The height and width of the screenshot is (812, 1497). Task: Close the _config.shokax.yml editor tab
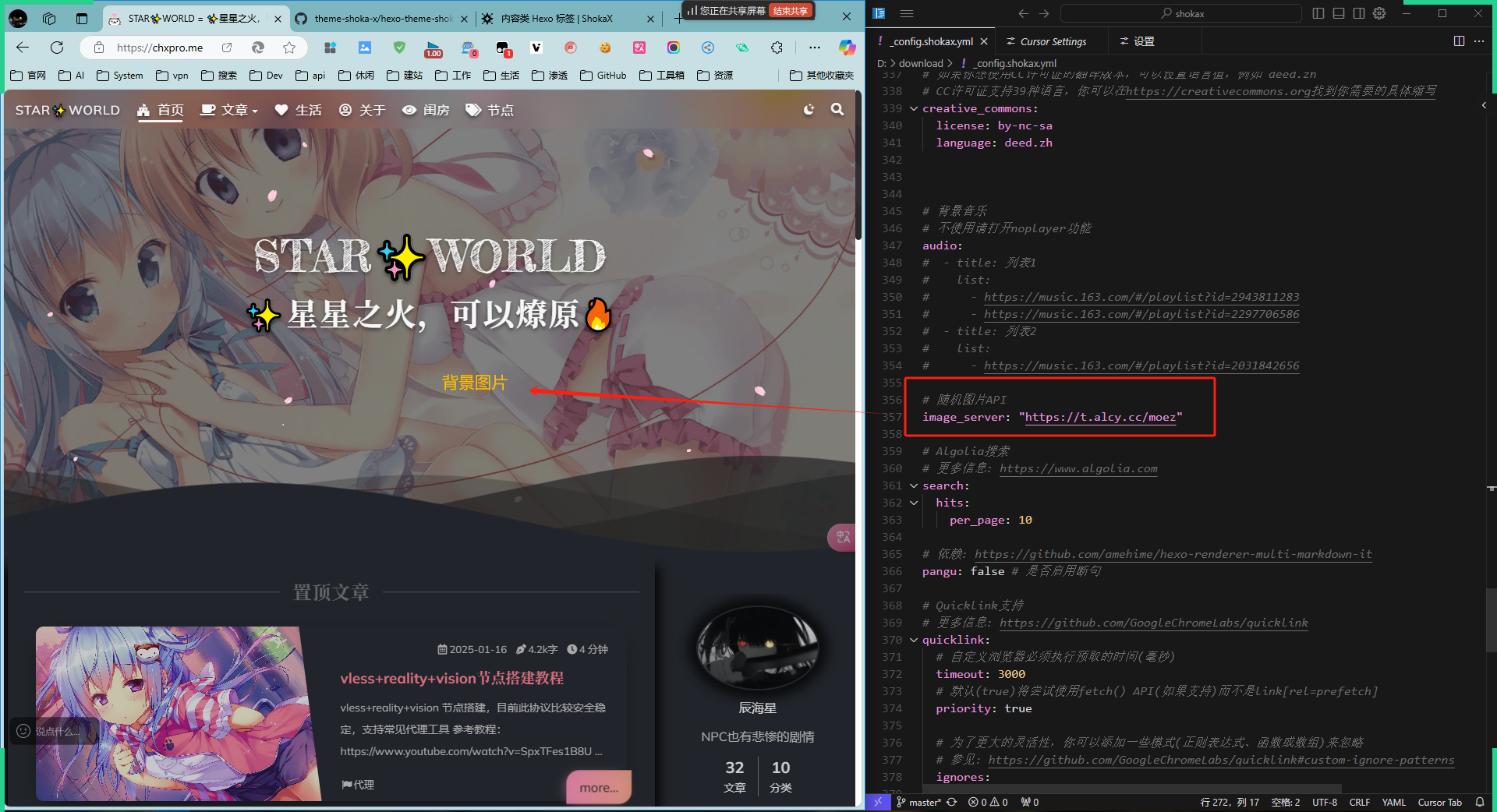984,41
